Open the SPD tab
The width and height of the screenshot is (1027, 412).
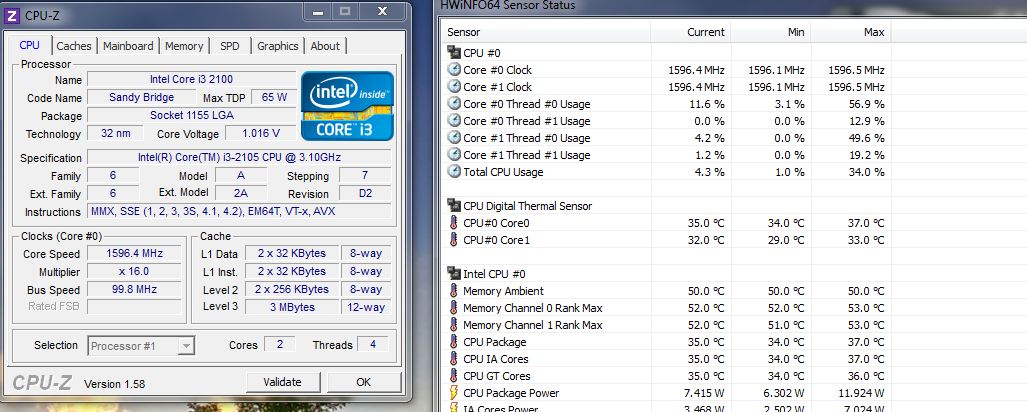tap(230, 46)
